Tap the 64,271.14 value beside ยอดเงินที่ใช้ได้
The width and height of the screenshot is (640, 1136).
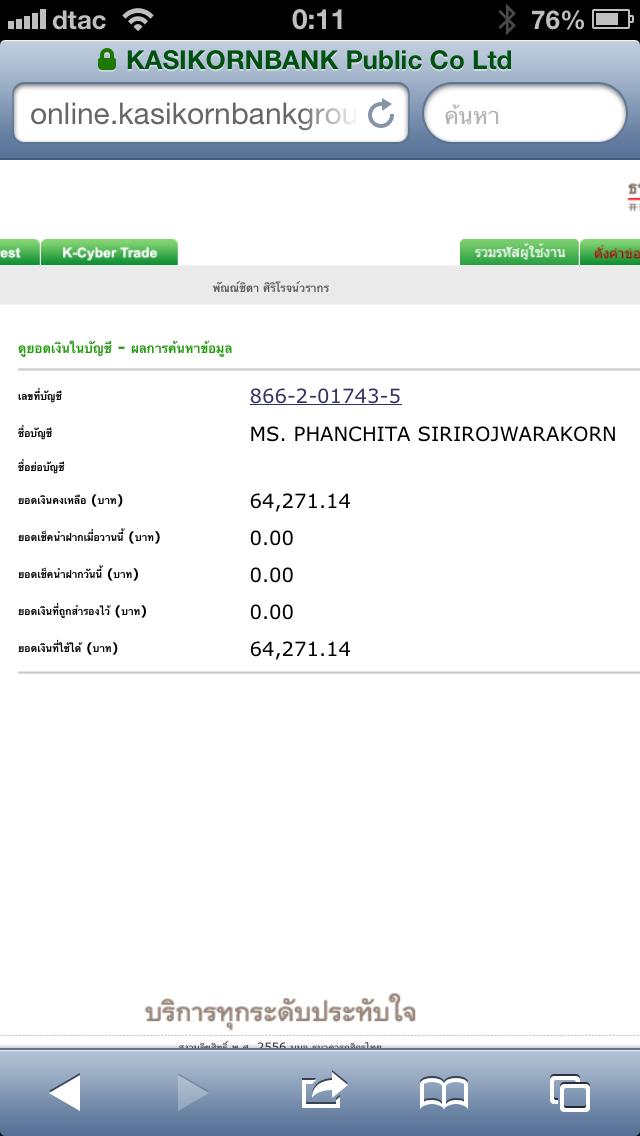point(300,648)
